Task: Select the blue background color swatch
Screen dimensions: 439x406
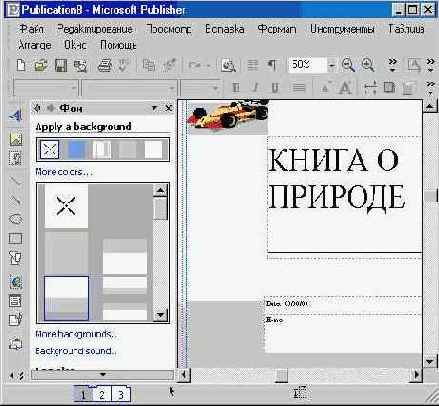Action: coord(76,149)
